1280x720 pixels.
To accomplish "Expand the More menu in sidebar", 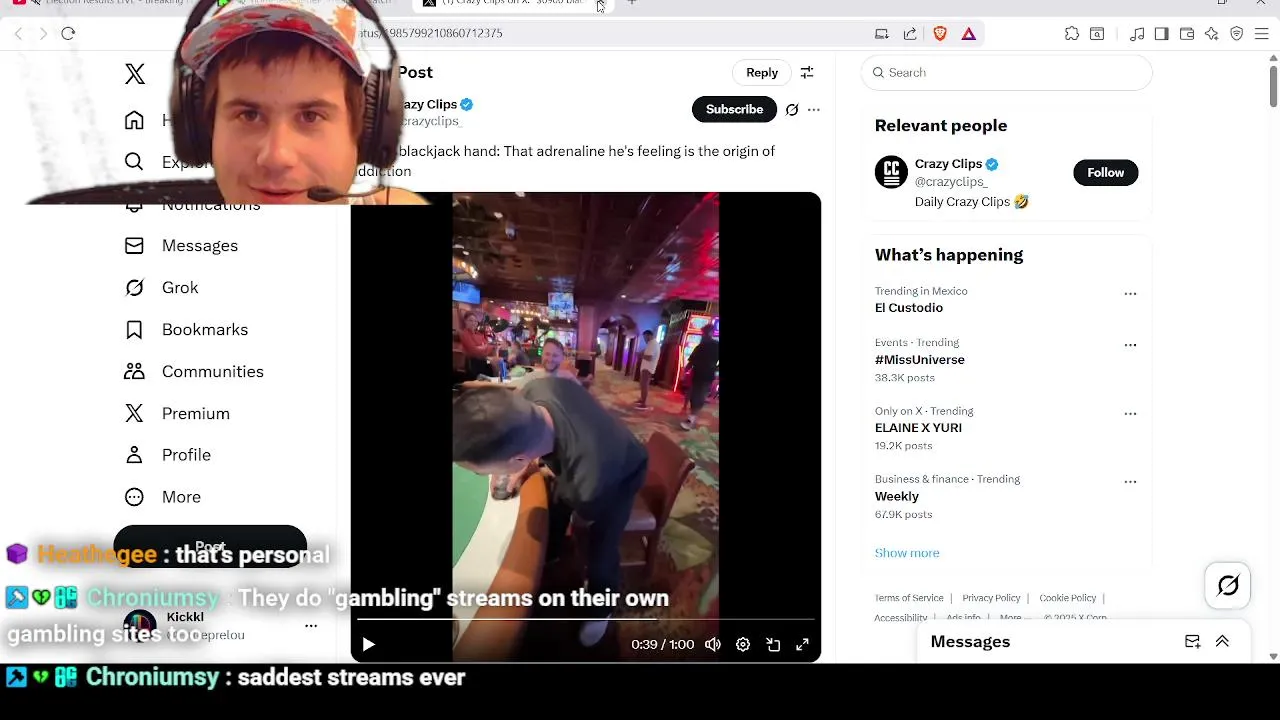I will tap(162, 497).
